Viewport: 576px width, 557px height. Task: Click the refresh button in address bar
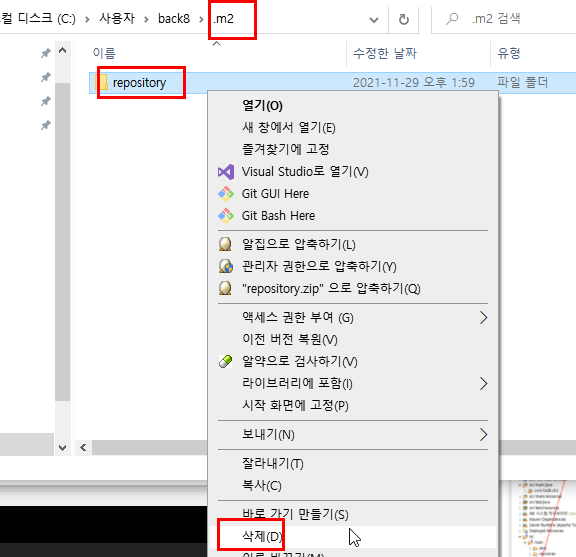point(404,19)
